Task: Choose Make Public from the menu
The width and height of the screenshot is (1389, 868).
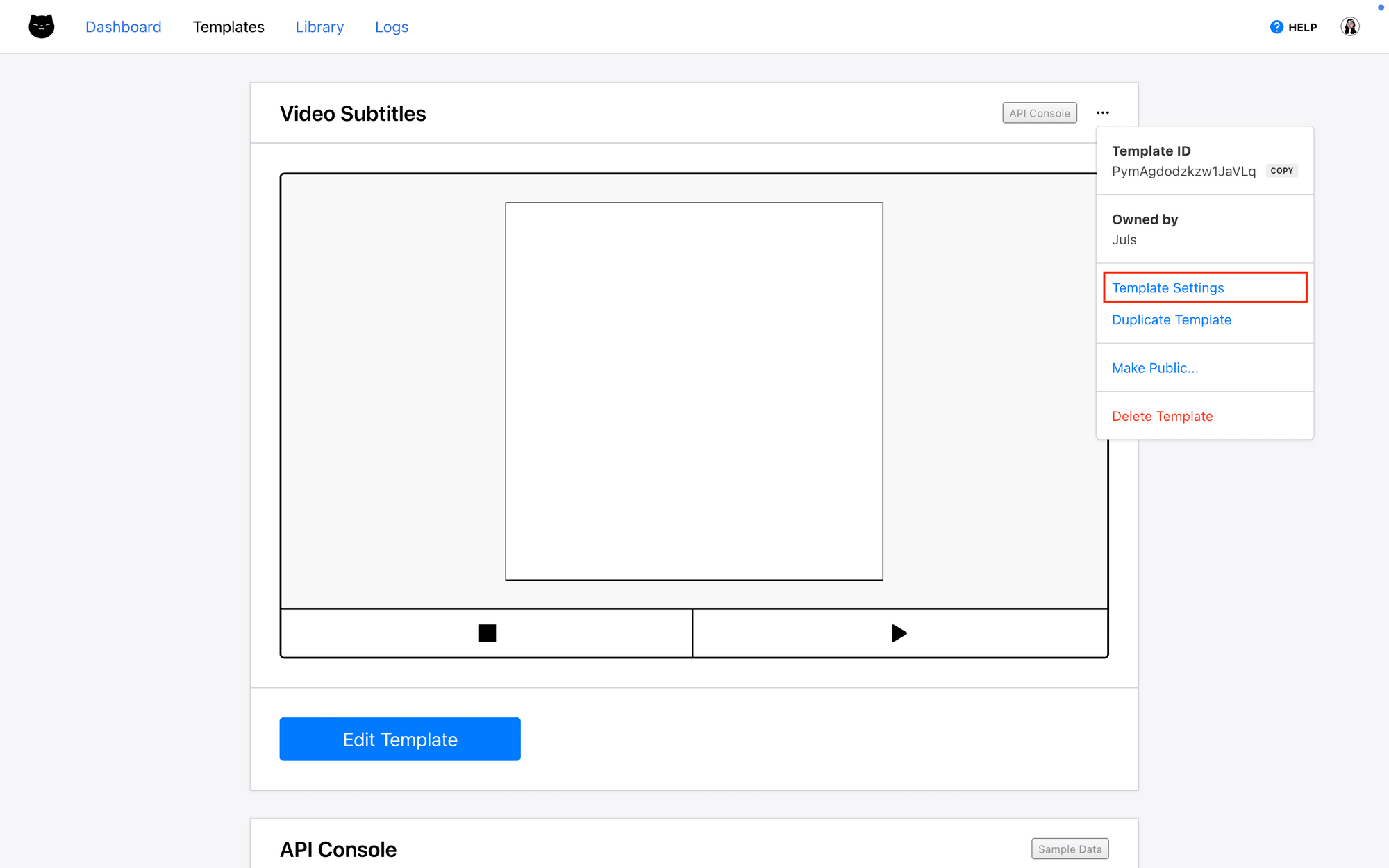Action: click(1155, 367)
